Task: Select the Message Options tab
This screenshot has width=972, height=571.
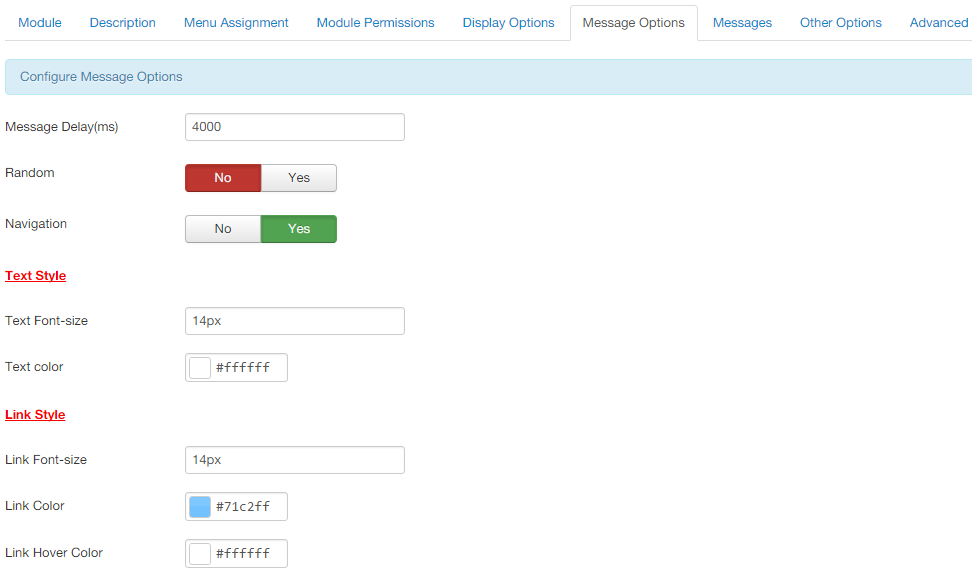Action: click(634, 23)
